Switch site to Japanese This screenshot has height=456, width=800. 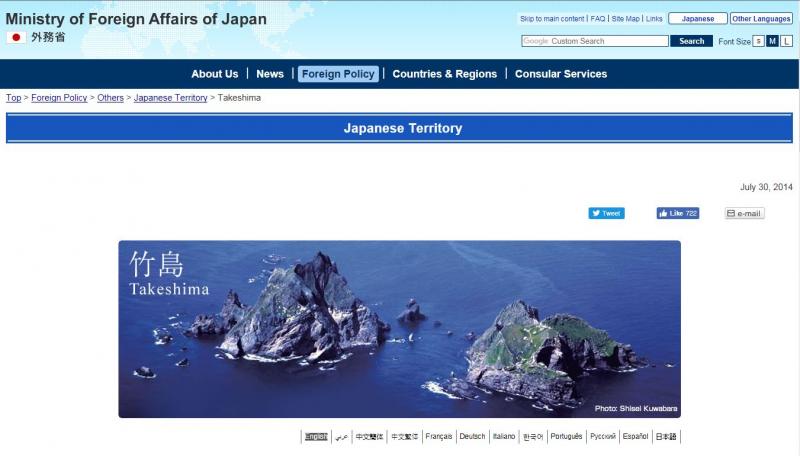[697, 18]
